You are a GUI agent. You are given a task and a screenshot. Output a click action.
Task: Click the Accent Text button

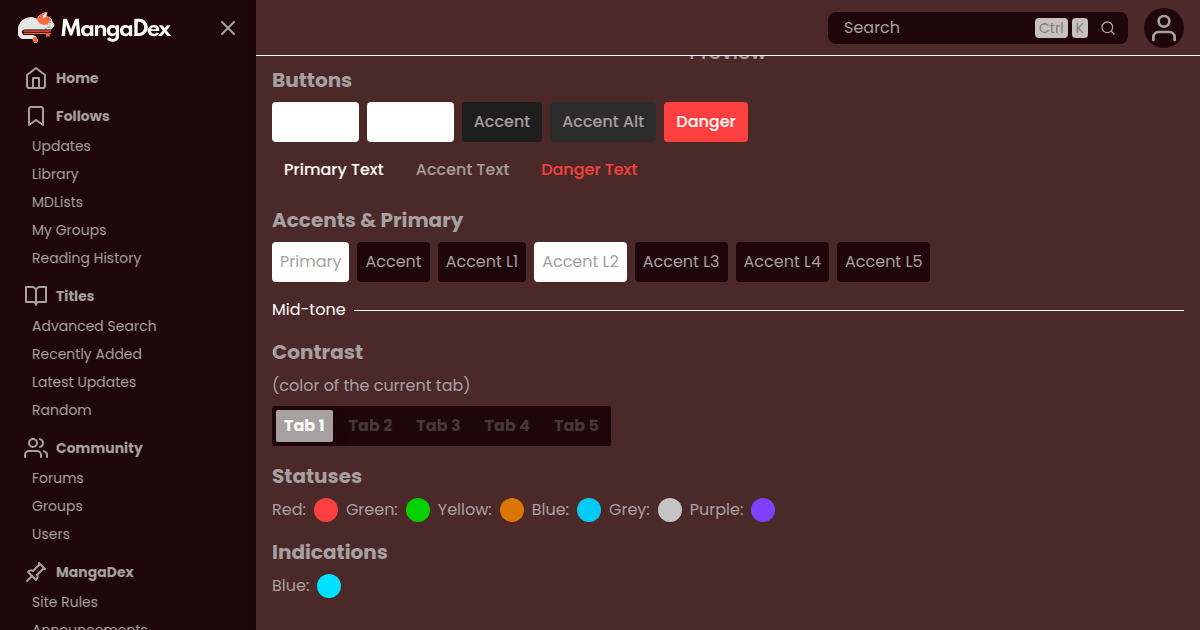pos(463,170)
